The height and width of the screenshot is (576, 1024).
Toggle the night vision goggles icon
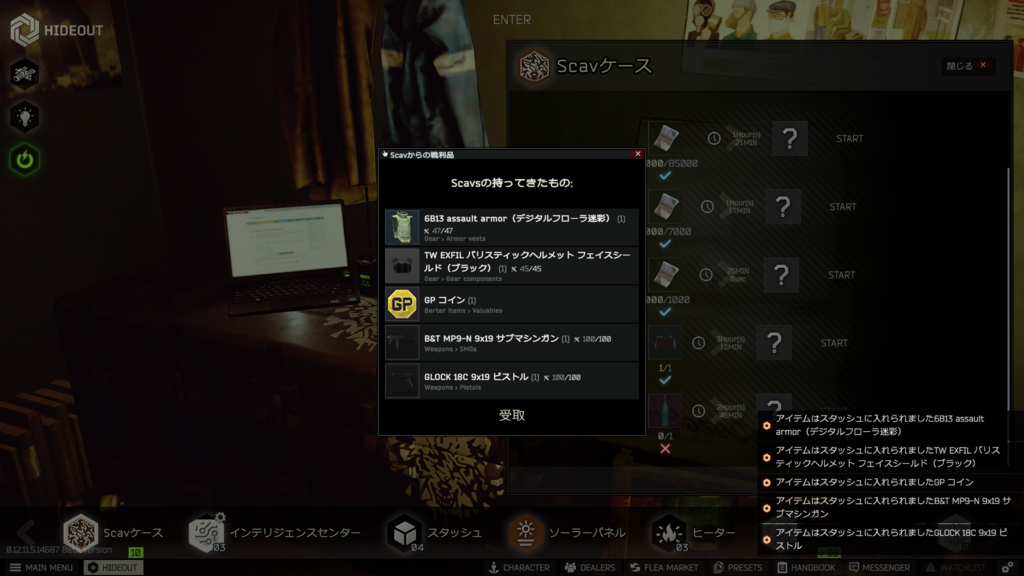tap(24, 73)
